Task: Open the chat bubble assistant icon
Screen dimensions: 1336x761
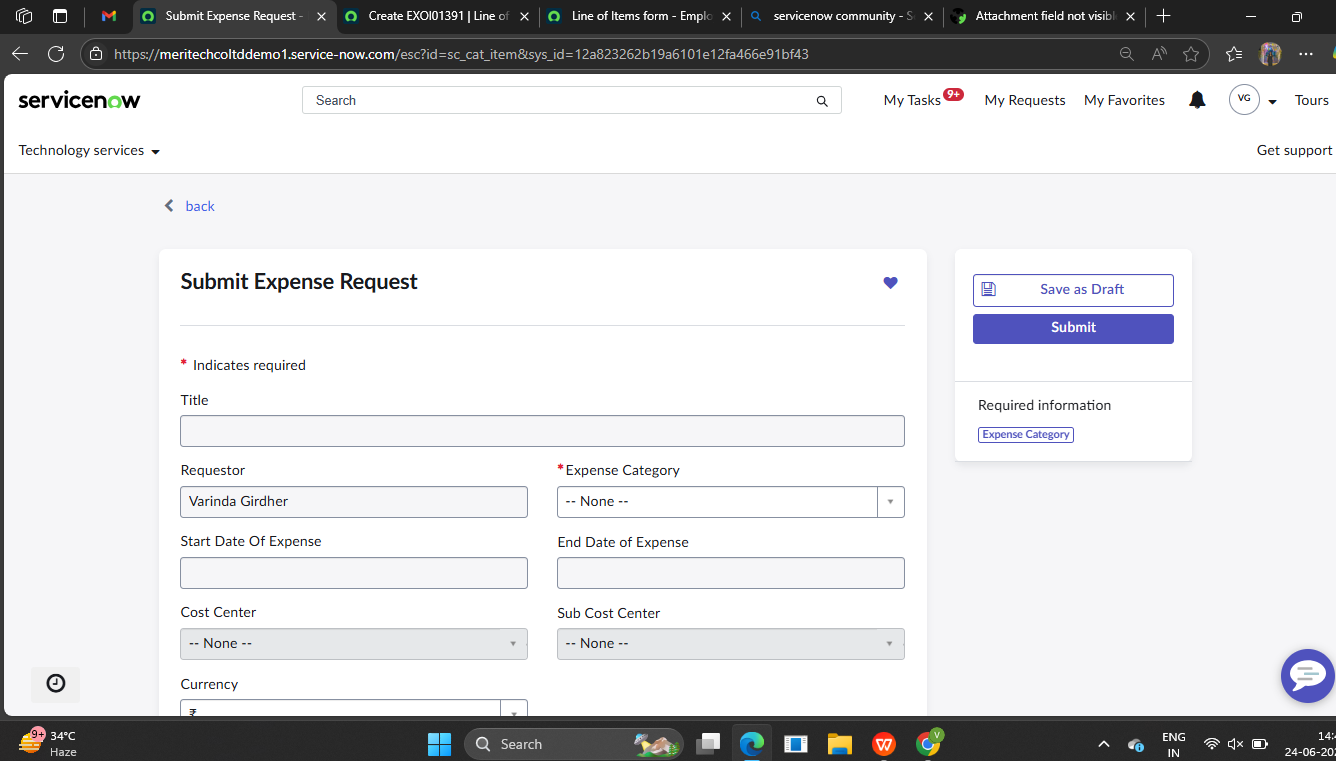Action: point(1307,676)
